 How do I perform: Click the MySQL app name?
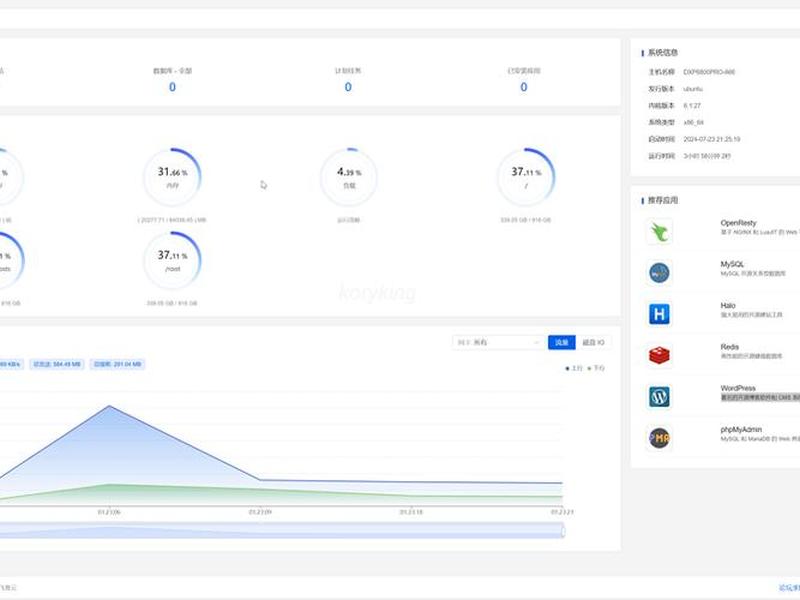(x=732, y=264)
